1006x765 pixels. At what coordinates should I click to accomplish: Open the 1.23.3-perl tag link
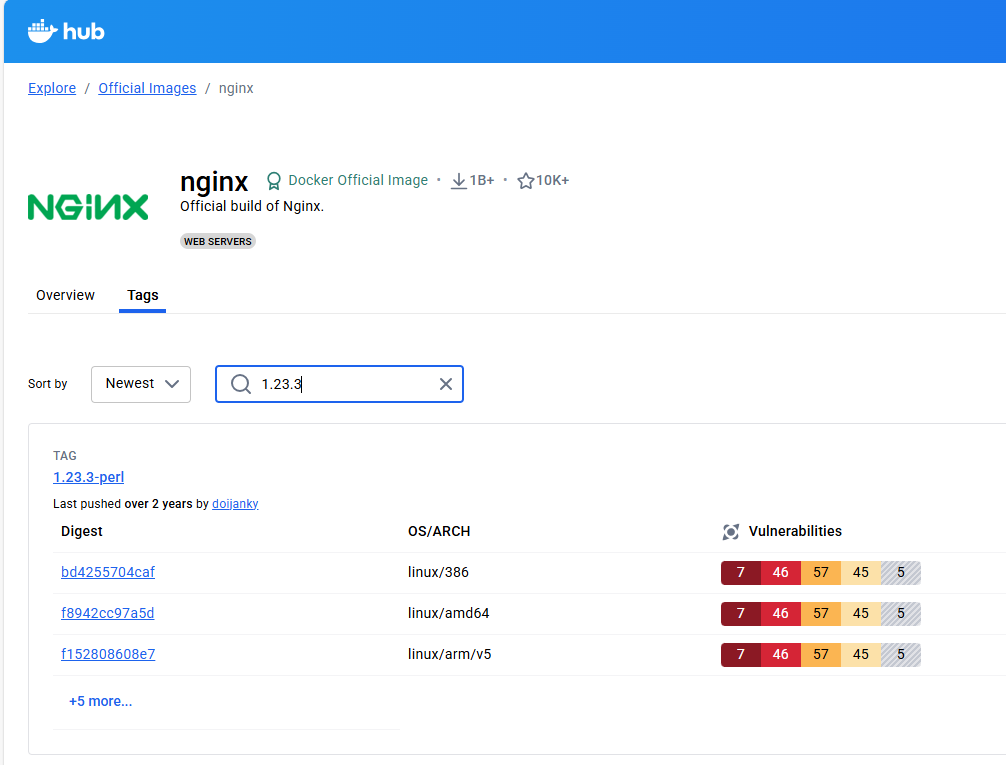click(x=89, y=477)
